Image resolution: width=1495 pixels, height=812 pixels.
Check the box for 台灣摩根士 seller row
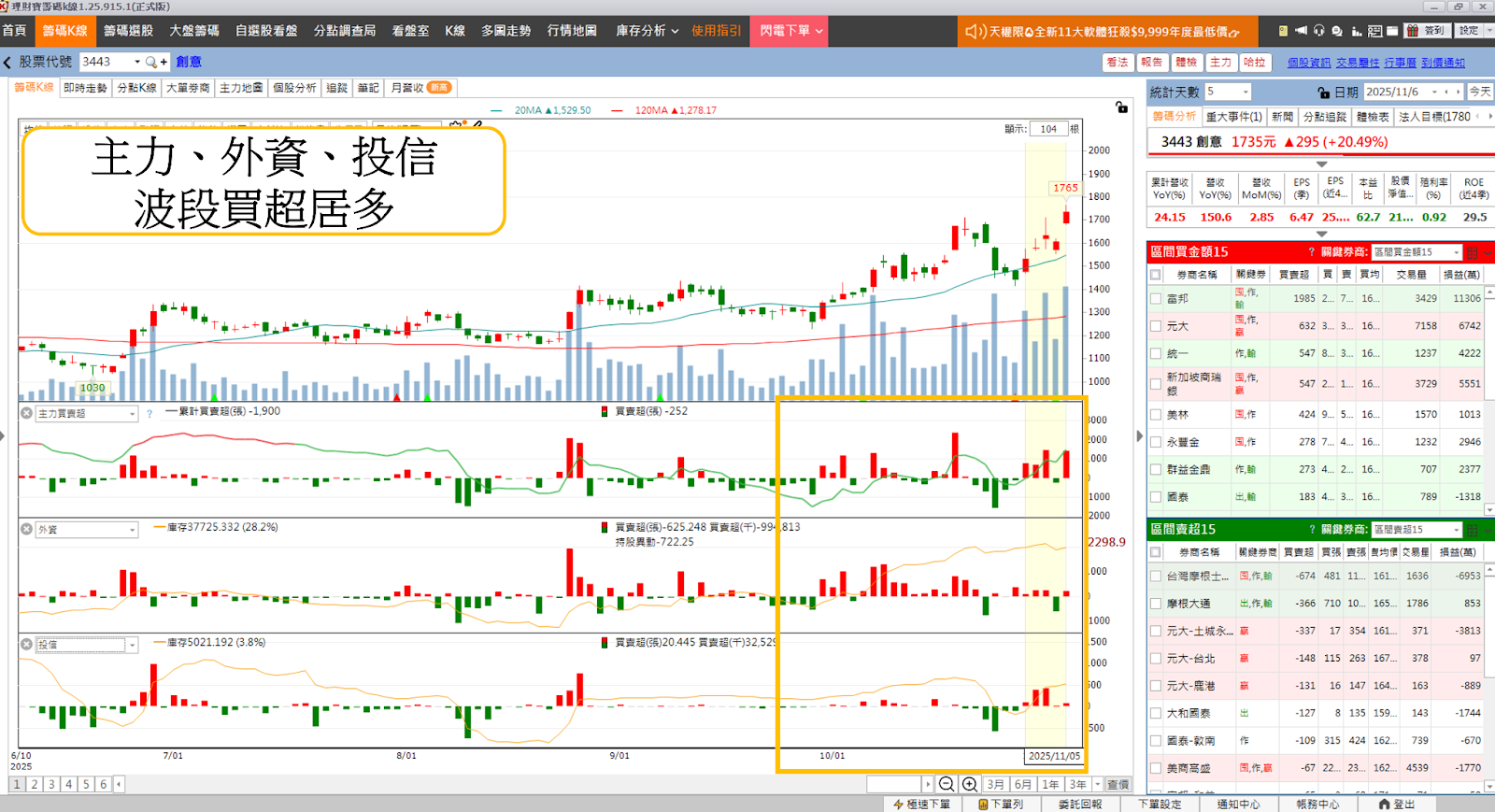(1156, 577)
